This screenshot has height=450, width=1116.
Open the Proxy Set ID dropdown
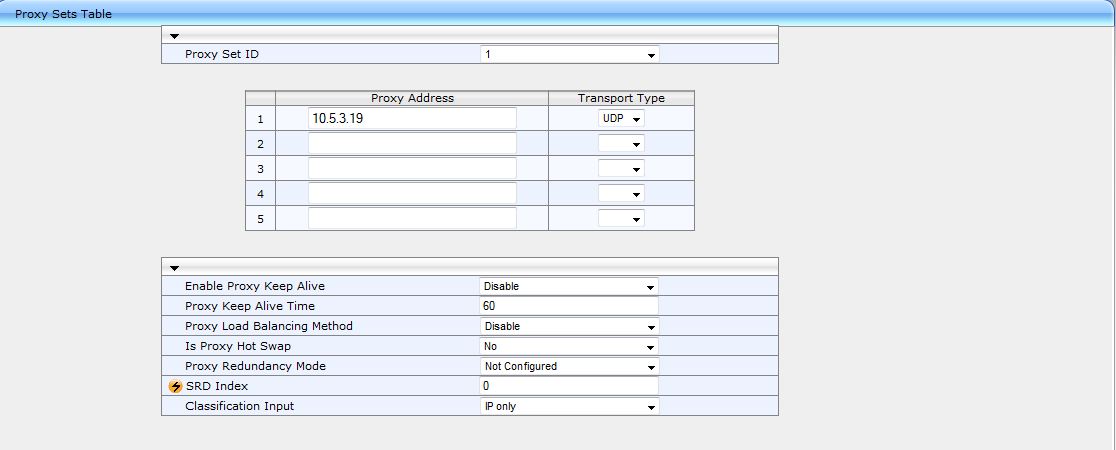(569, 55)
